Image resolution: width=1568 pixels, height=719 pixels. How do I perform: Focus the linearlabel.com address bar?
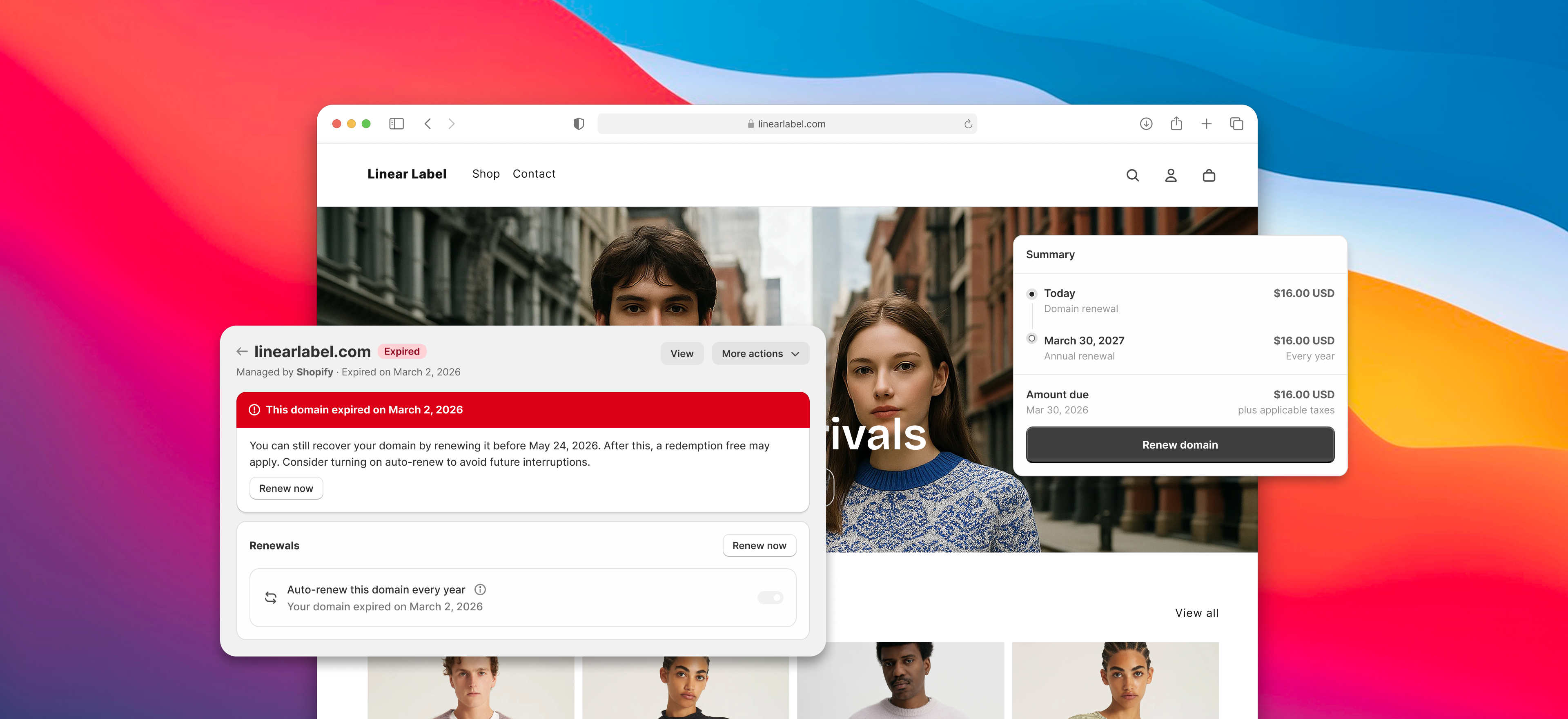click(x=787, y=124)
